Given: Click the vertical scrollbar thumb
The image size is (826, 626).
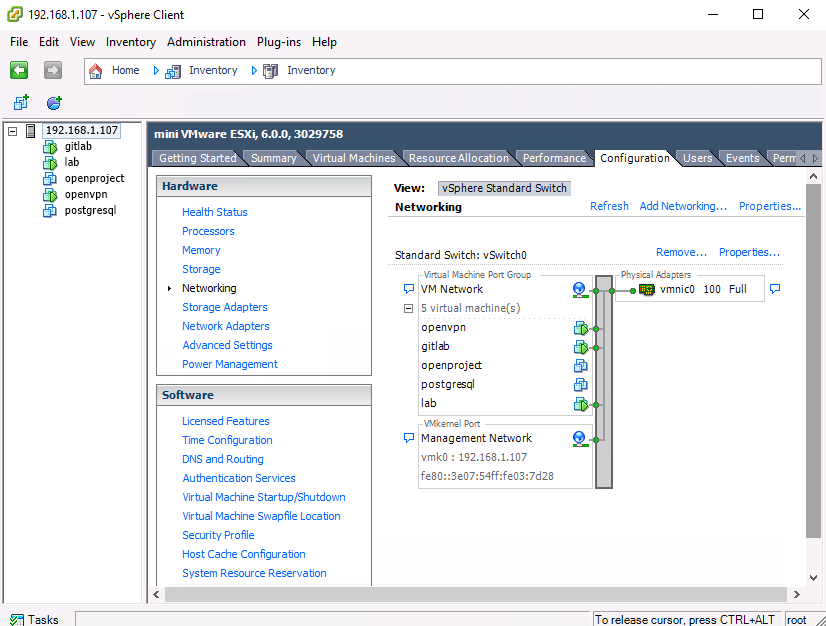Looking at the screenshot, I should tap(813, 361).
